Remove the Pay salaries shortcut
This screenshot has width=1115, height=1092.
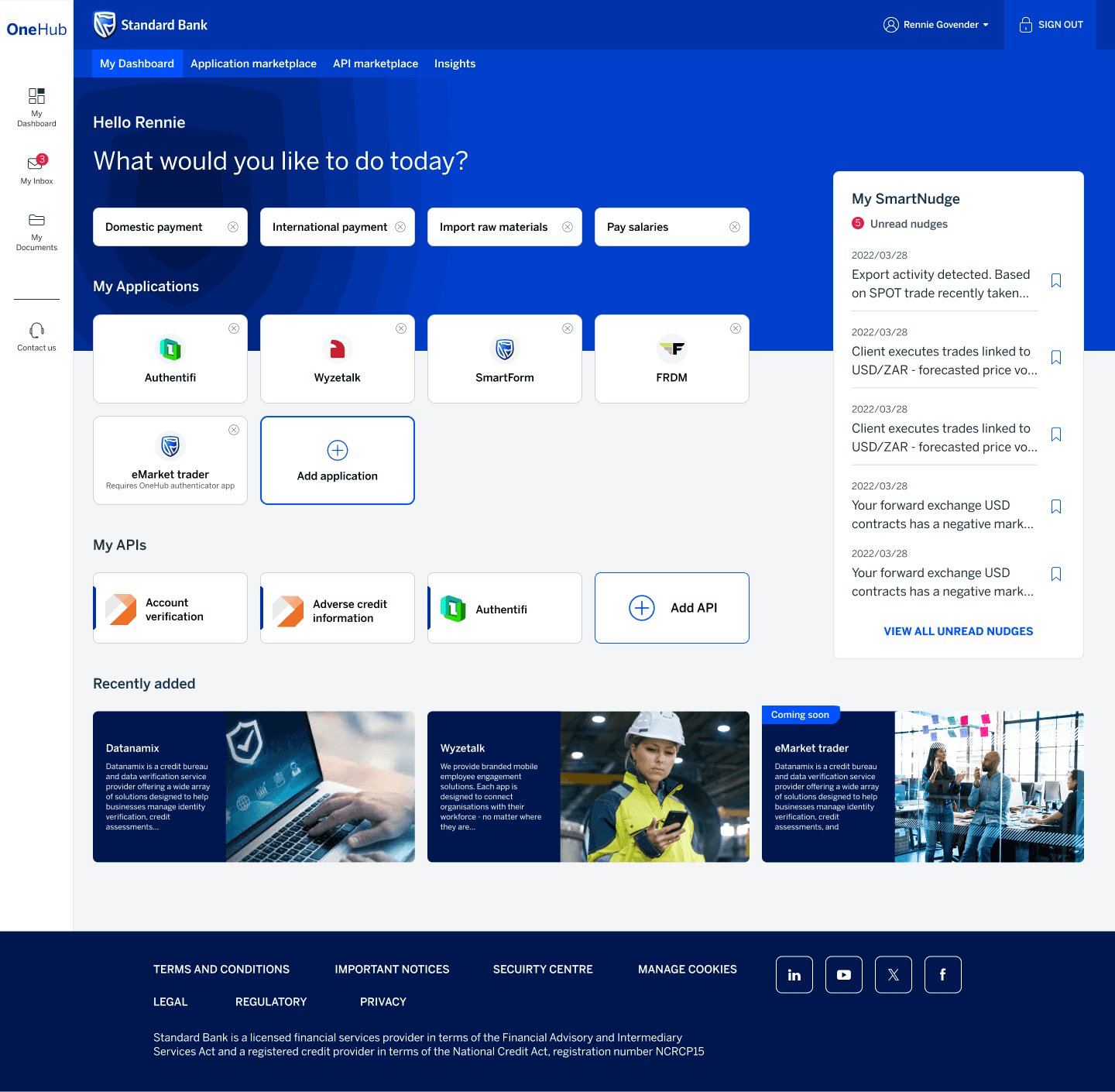pyautogui.click(x=735, y=227)
